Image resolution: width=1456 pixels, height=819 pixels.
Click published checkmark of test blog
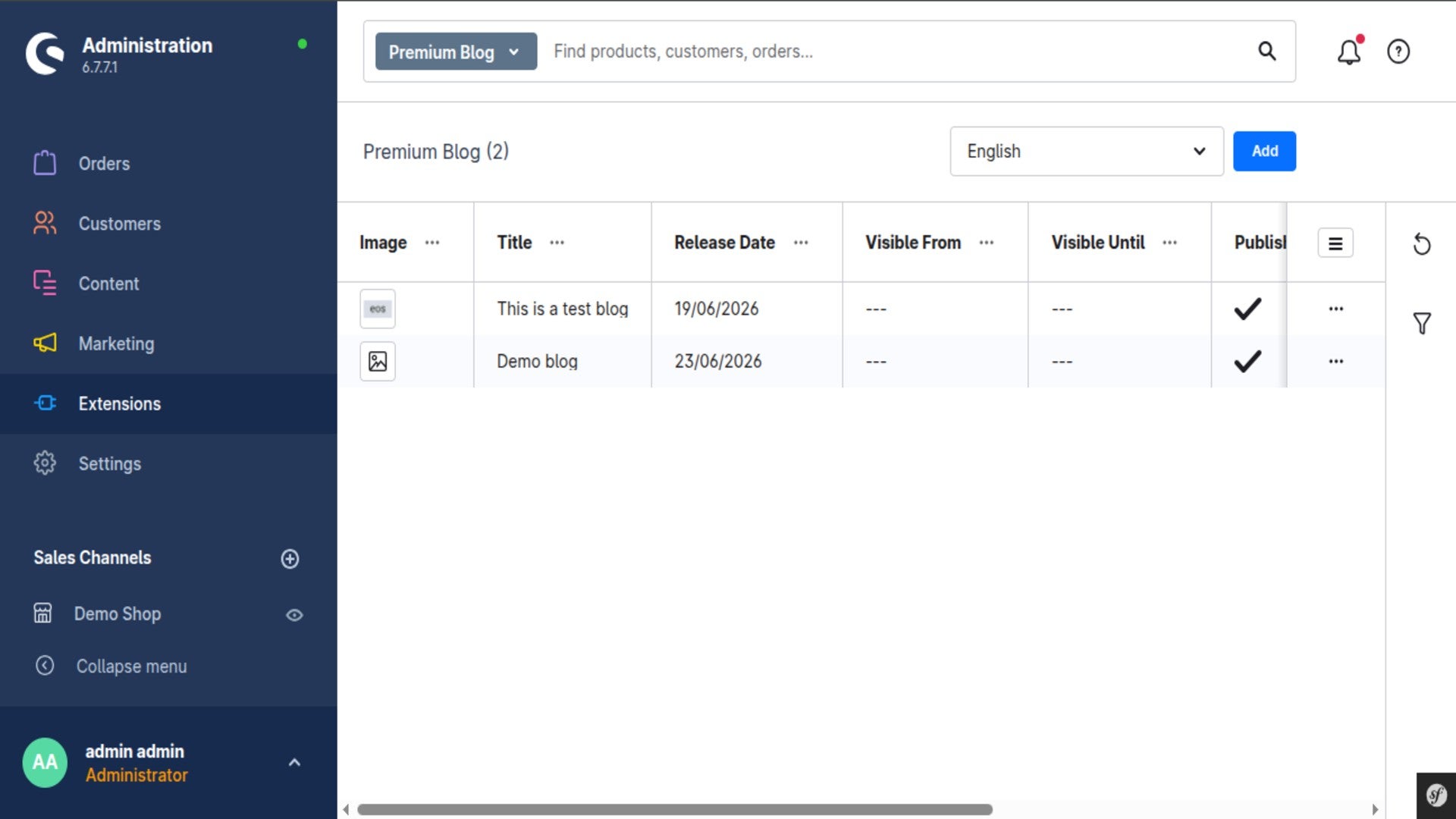(x=1247, y=309)
